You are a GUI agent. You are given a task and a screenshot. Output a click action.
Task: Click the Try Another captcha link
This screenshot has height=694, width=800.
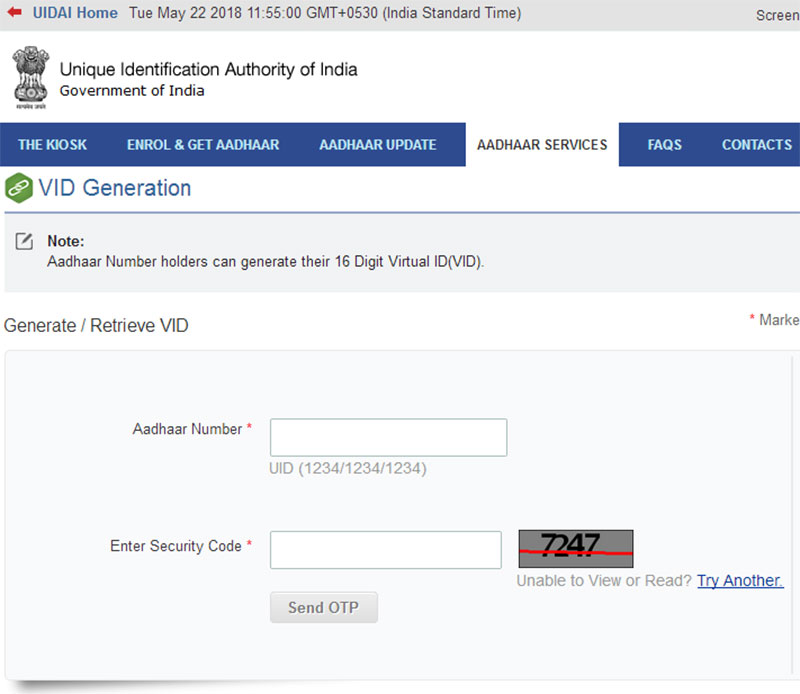740,580
